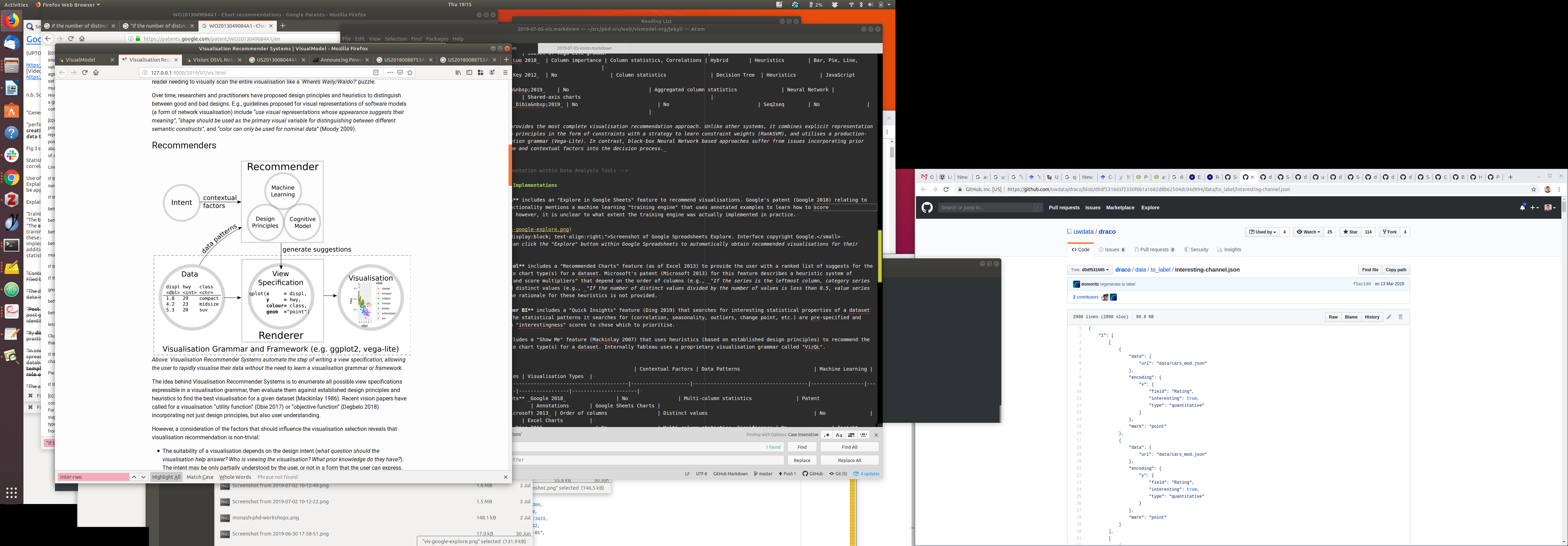Click the delete file trash icon on GitHub
The height and width of the screenshot is (546, 1568).
pos(1401,317)
